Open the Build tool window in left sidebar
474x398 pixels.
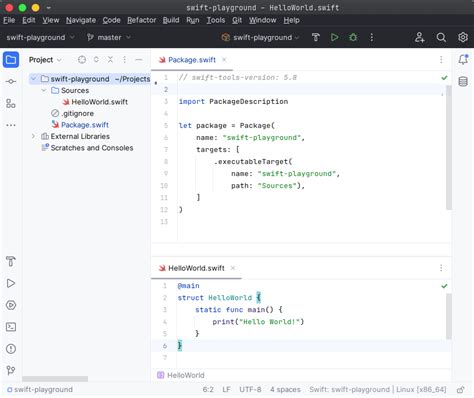point(11,261)
